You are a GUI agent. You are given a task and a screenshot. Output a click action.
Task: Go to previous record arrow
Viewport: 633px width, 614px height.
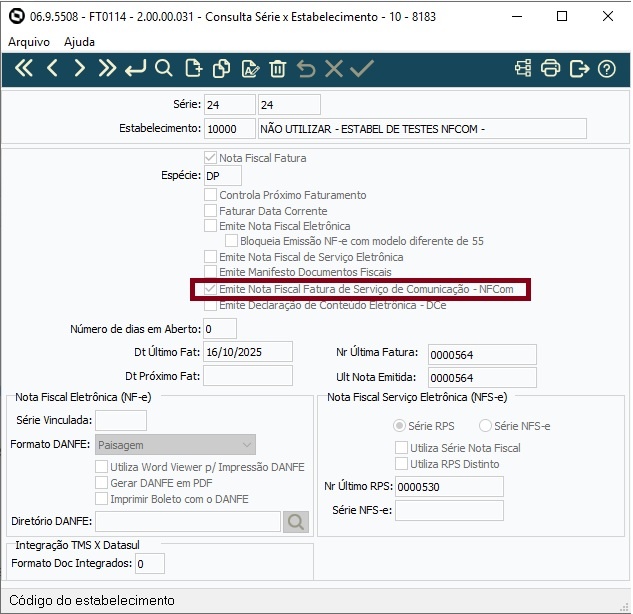click(52, 68)
